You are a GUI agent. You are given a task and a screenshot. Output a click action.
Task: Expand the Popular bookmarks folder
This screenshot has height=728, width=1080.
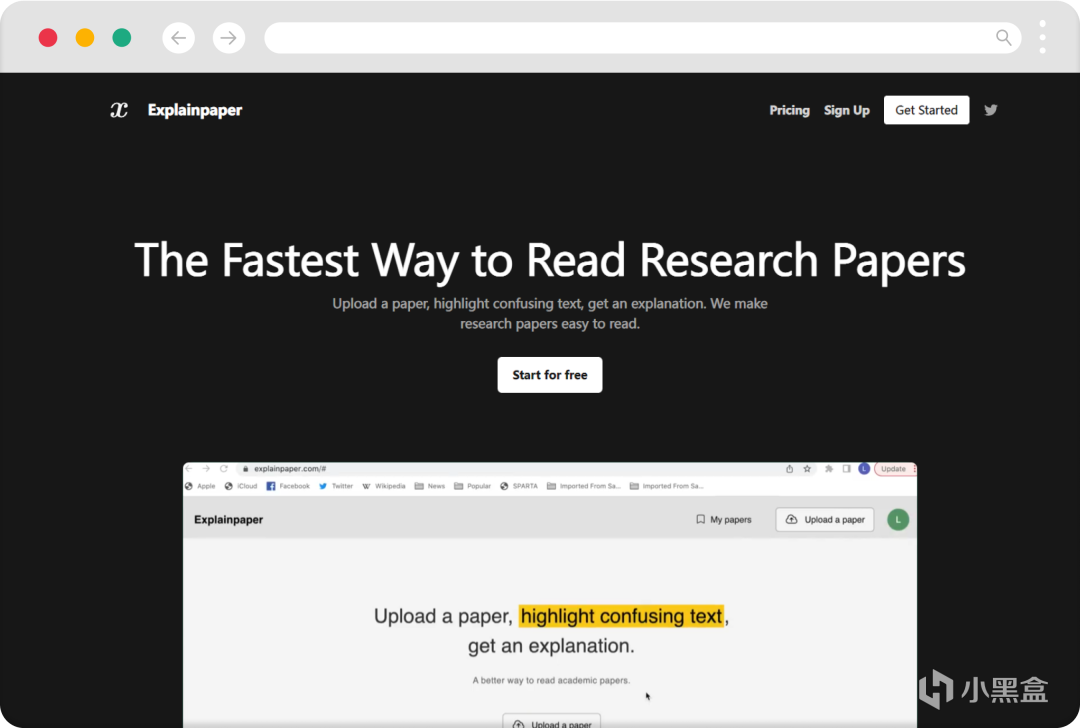(472, 486)
